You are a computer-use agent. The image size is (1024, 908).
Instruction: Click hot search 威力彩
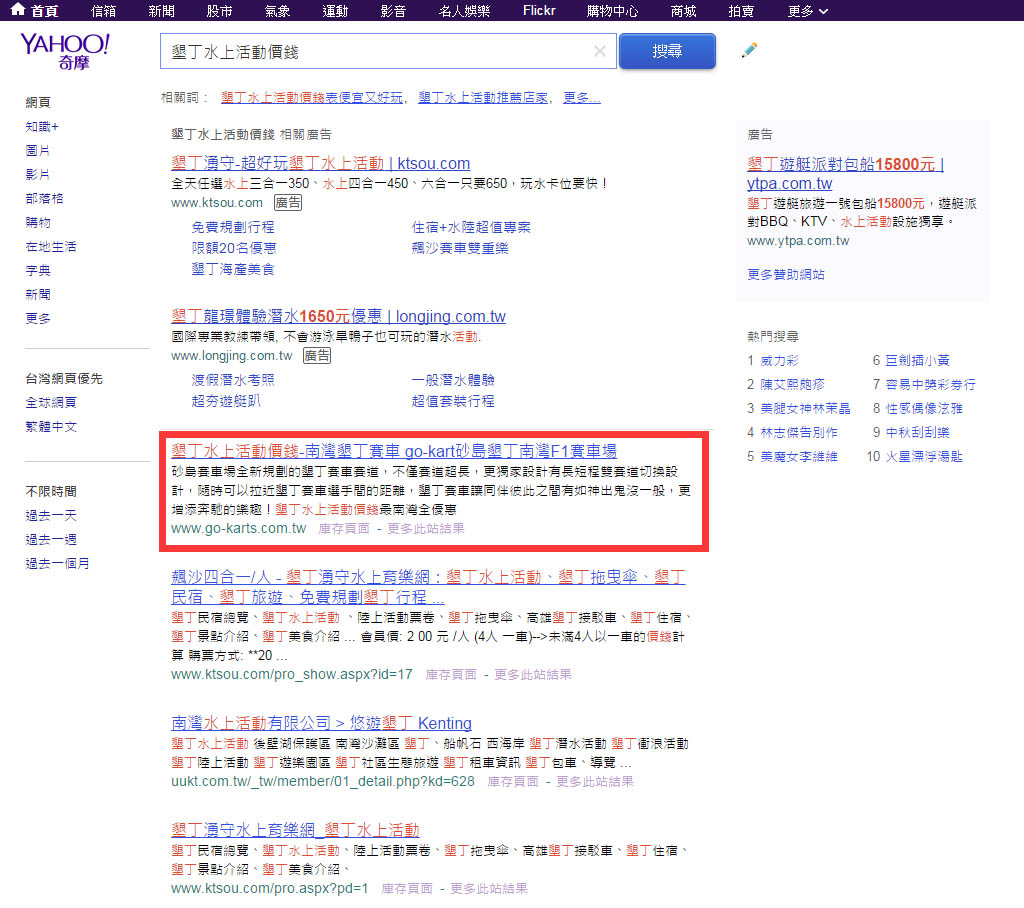pyautogui.click(x=779, y=361)
